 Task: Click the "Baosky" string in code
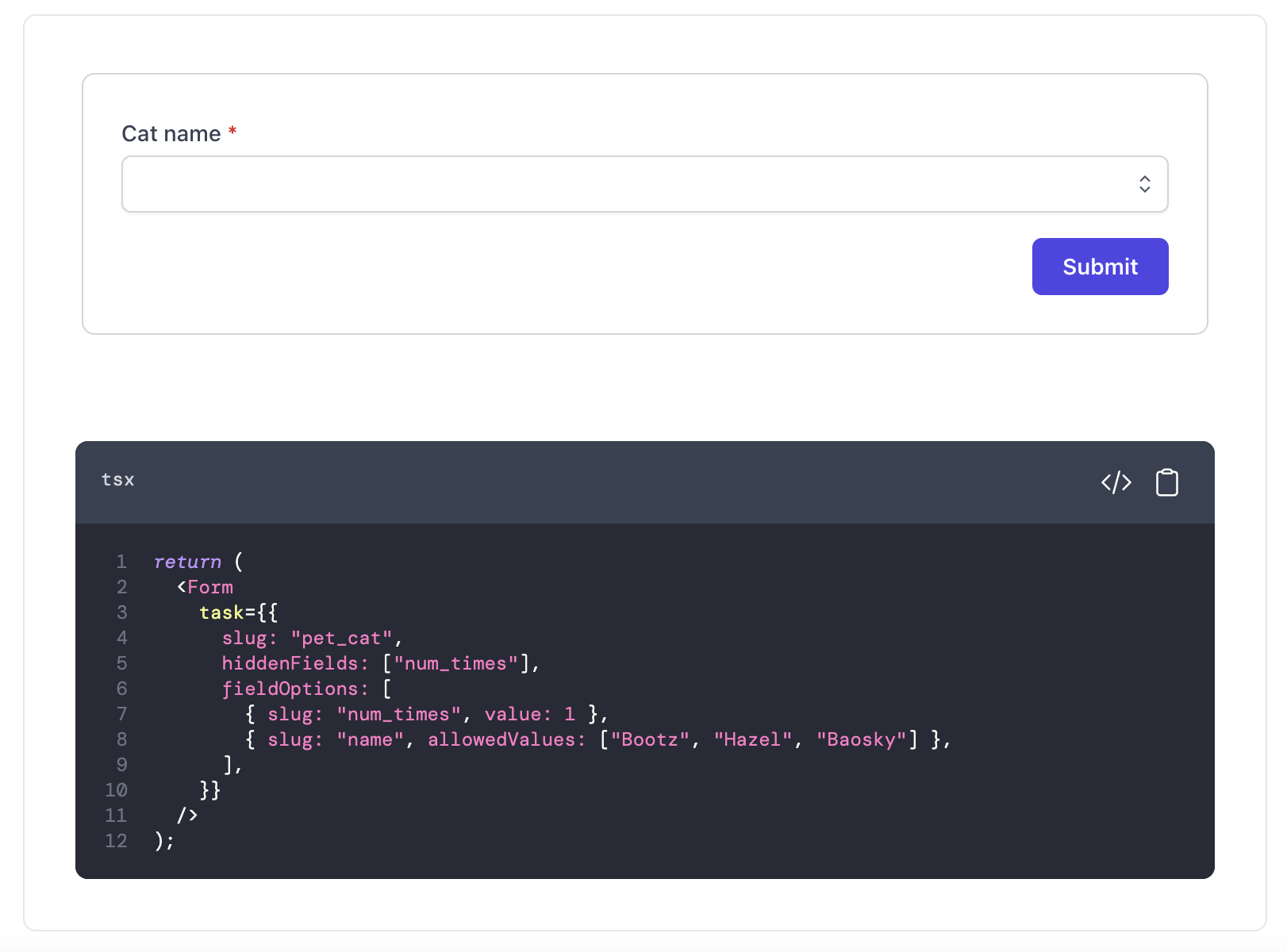tap(862, 739)
